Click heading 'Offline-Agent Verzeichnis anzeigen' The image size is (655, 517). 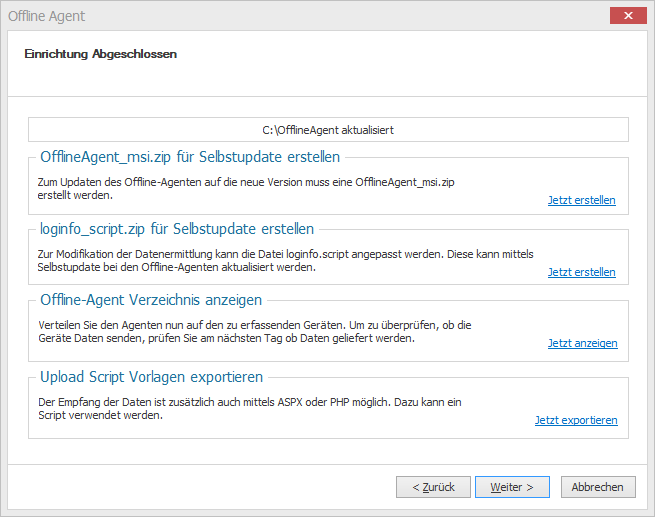151,300
